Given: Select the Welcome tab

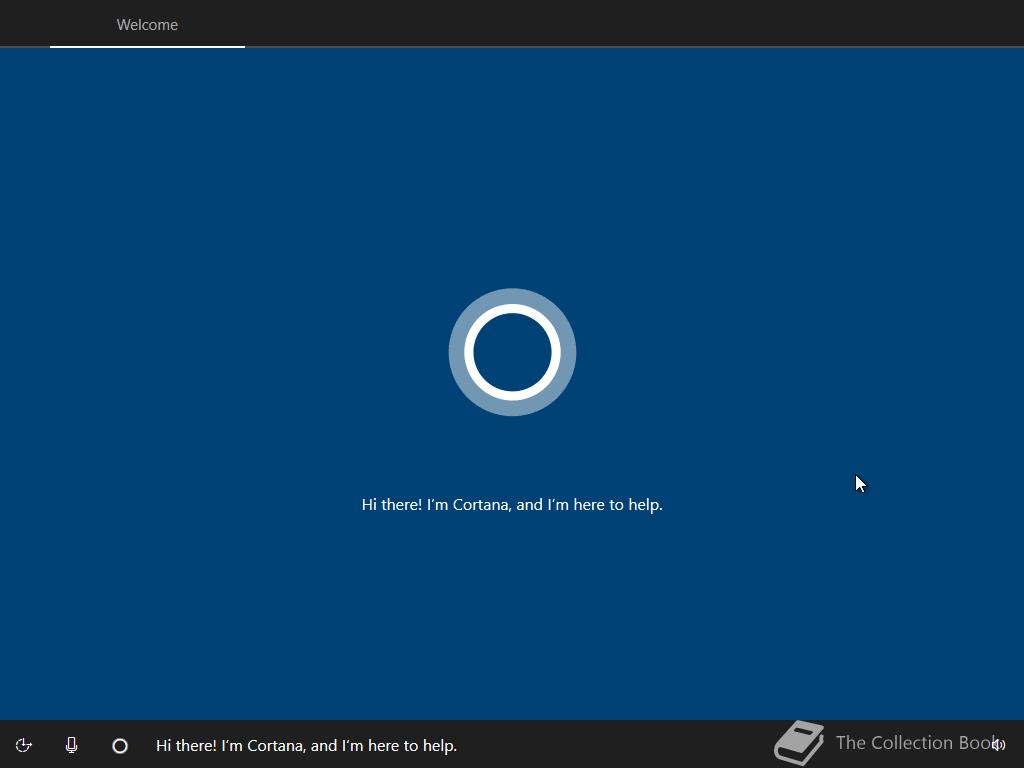Looking at the screenshot, I should tap(148, 25).
